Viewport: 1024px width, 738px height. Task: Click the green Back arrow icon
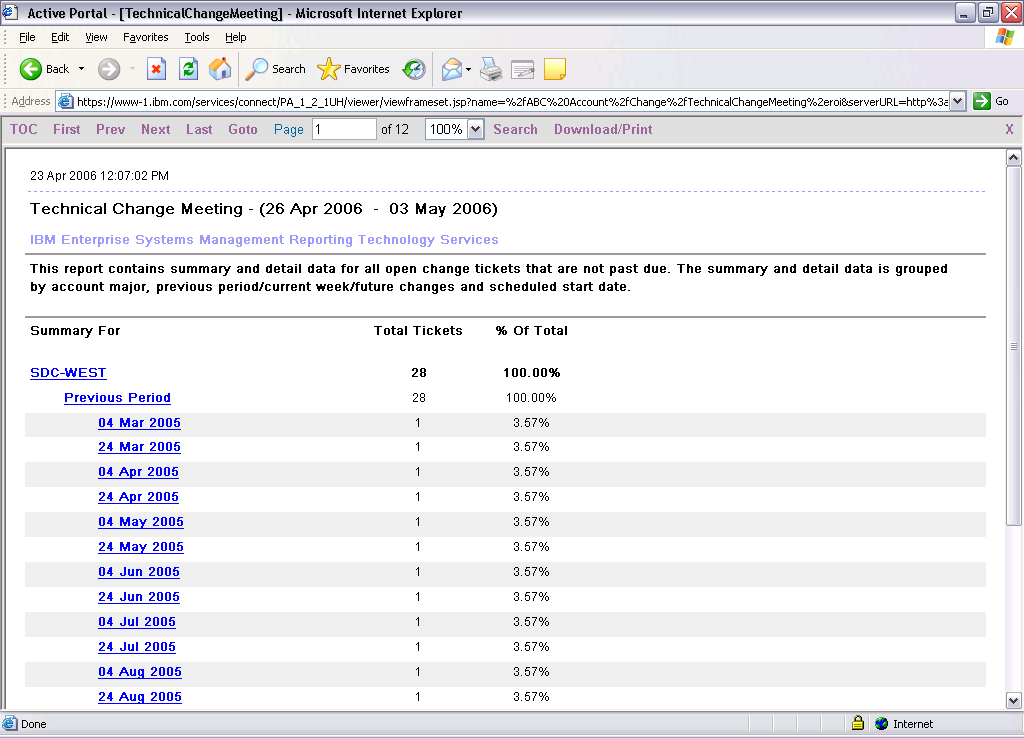coord(30,69)
